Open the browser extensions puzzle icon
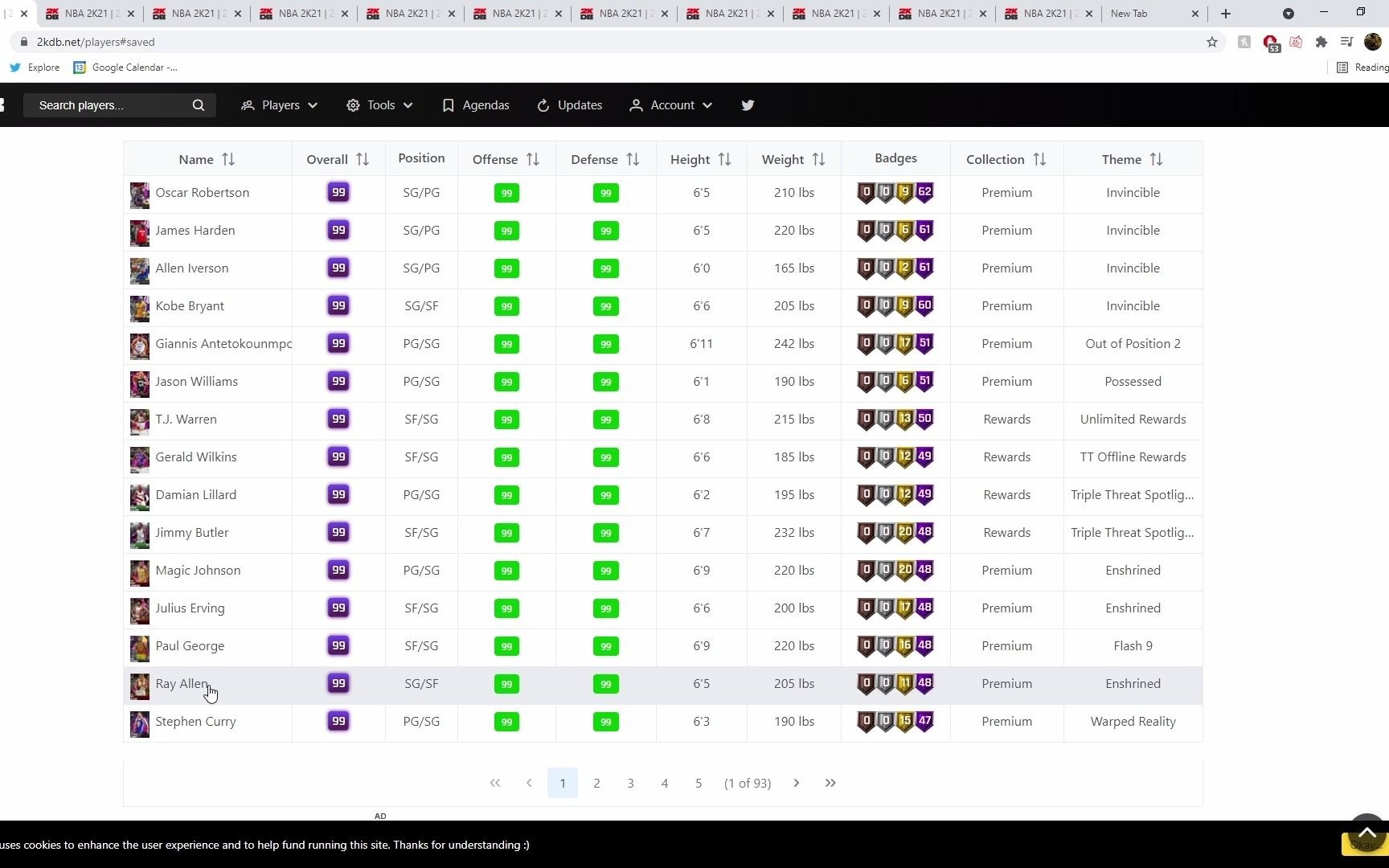Screen dimensions: 1389x868 (1321, 42)
